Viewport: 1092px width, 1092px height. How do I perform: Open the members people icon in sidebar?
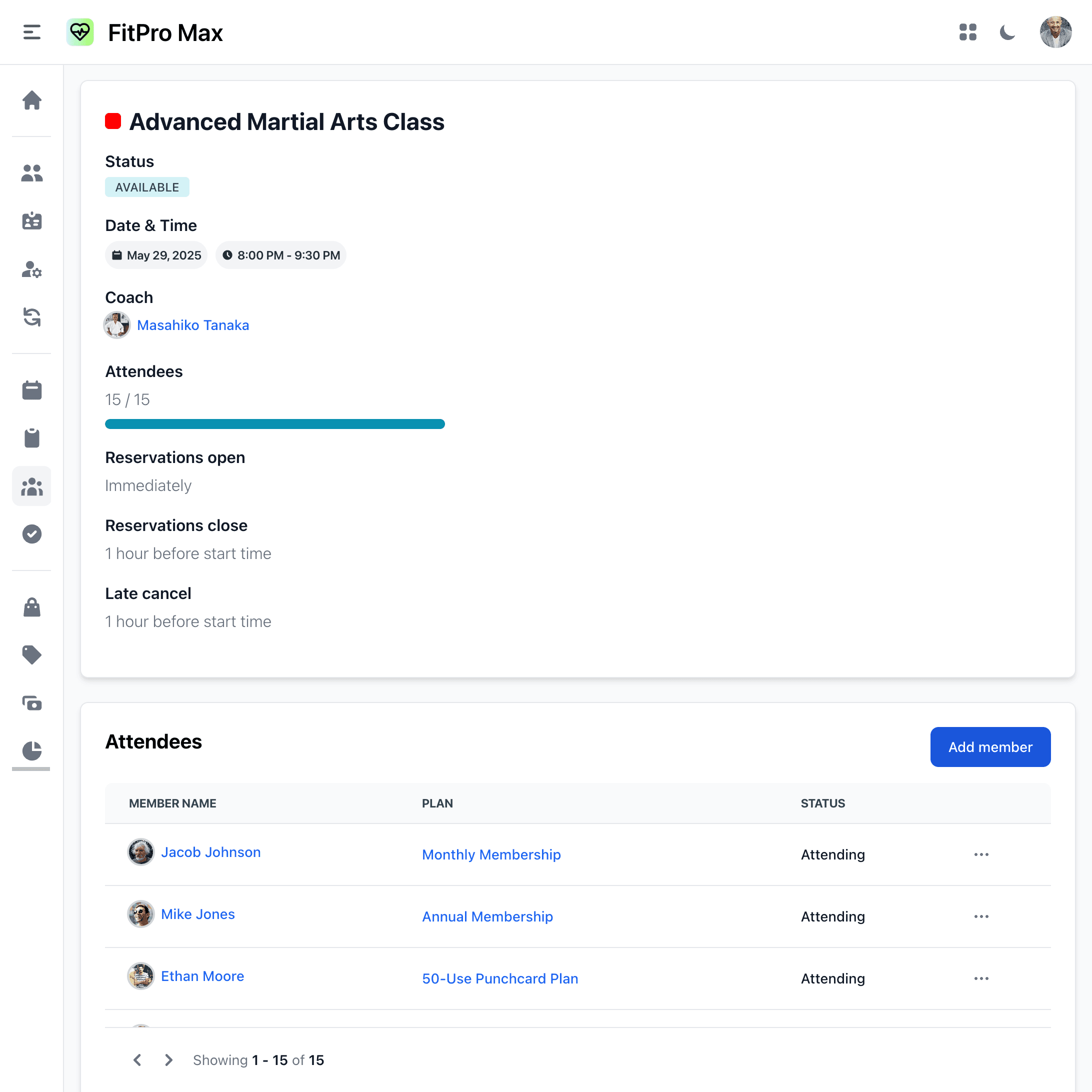click(x=31, y=173)
